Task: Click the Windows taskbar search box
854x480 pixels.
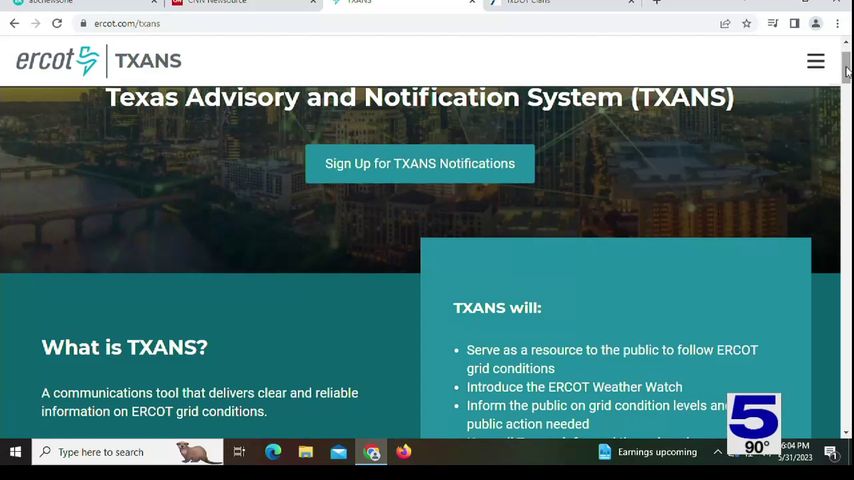Action: tap(110, 452)
